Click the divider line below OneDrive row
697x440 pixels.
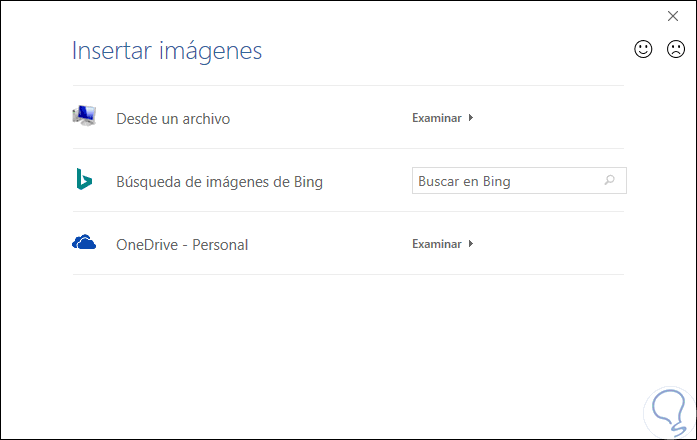(x=348, y=275)
